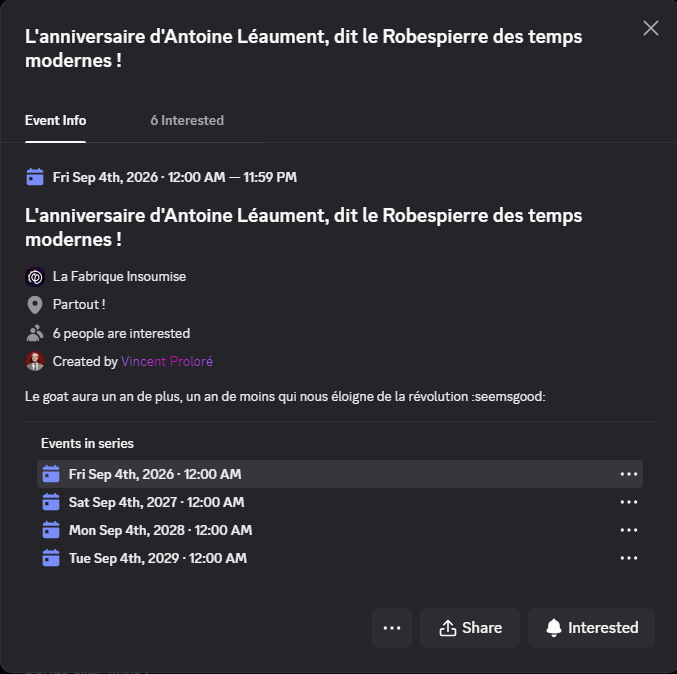Viewport: 677px width, 674px height.
Task: Click Vincent Proloré's avatar
Action: [x=35, y=361]
